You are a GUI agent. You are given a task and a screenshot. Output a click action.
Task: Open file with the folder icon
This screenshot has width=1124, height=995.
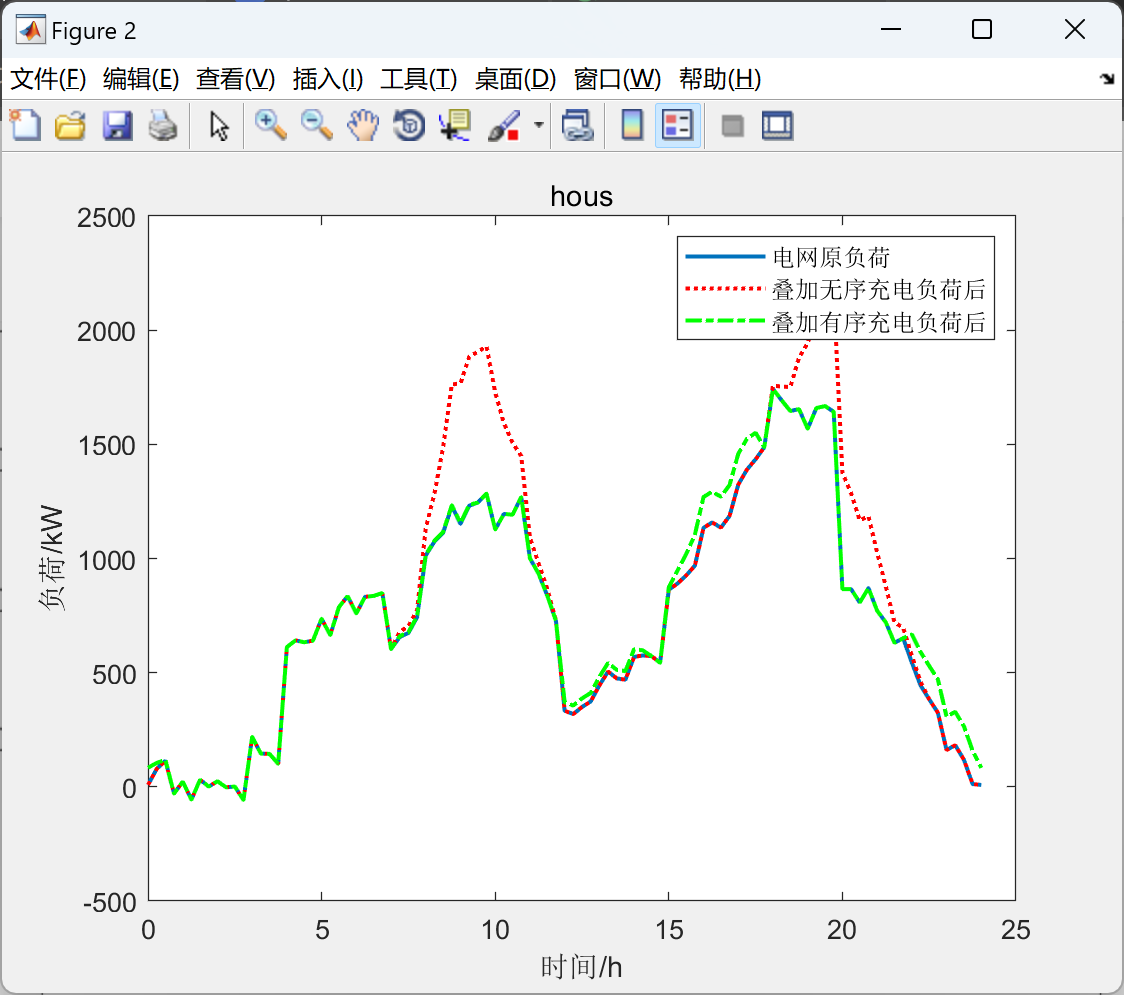click(x=70, y=125)
